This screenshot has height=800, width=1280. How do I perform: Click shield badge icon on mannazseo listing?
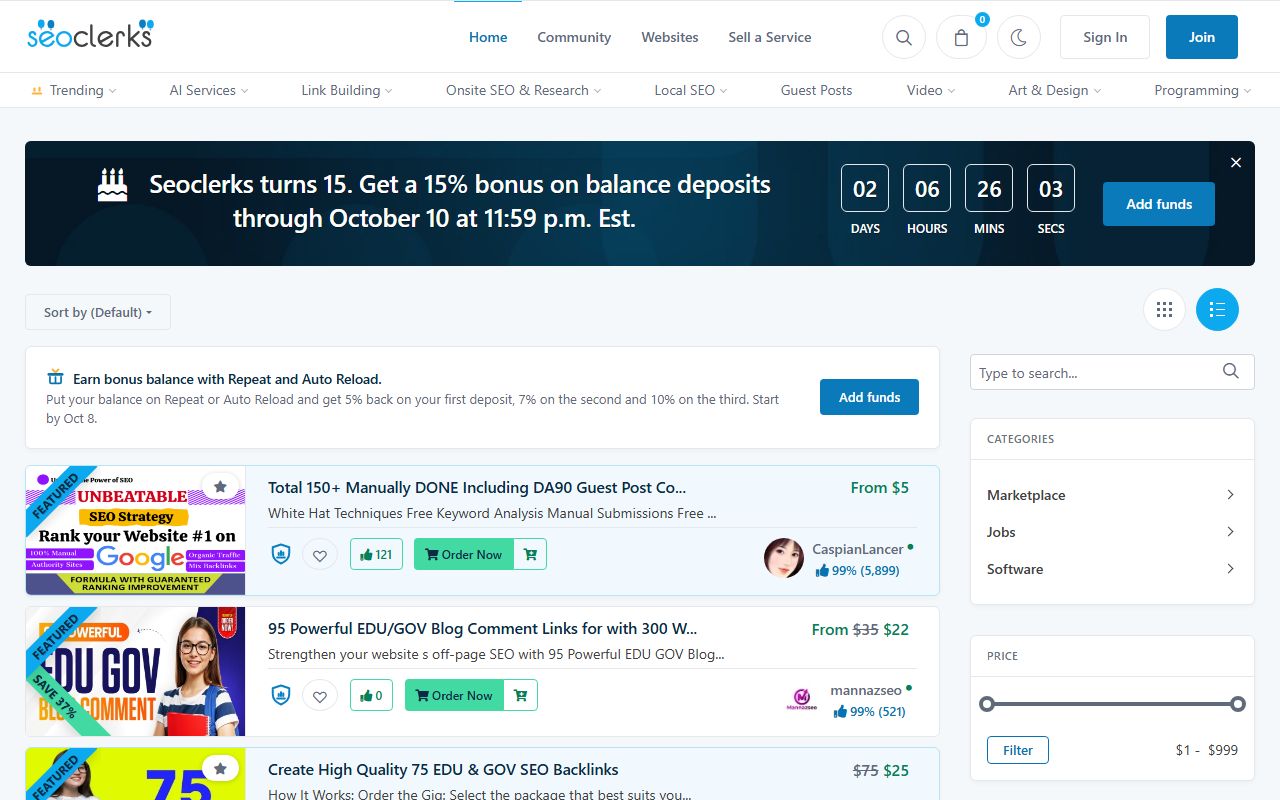pos(281,695)
